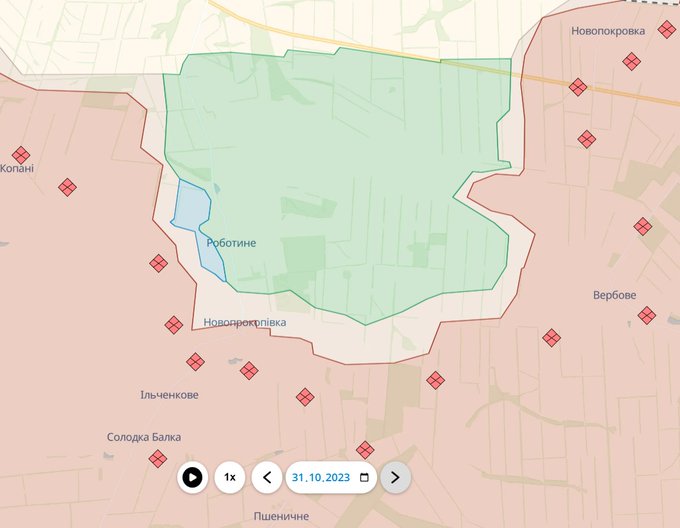The image size is (680, 528).
Task: Click the 31.10.2023 date input field
Action: pos(331,477)
